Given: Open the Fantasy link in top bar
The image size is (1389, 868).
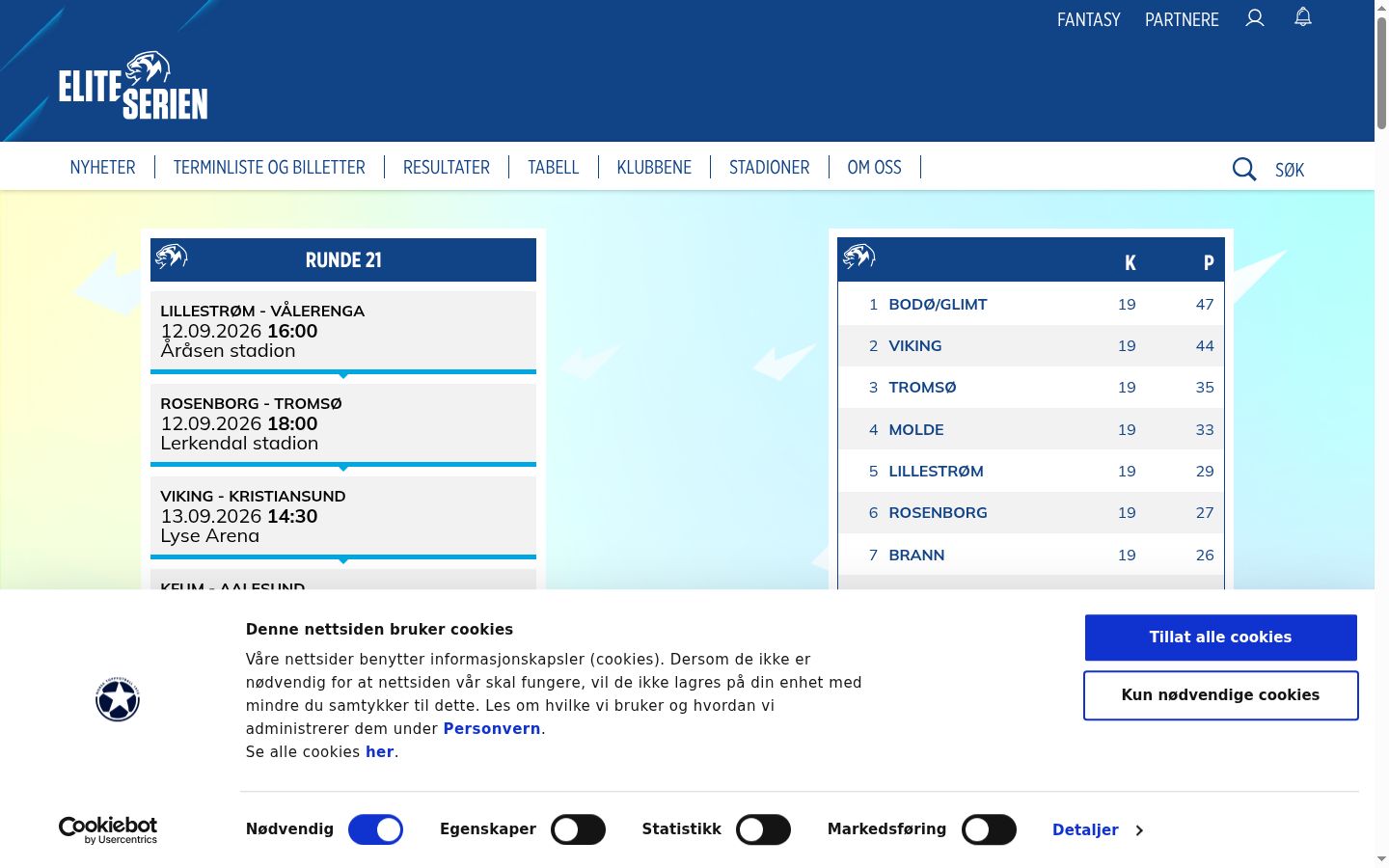Looking at the screenshot, I should click(1089, 19).
